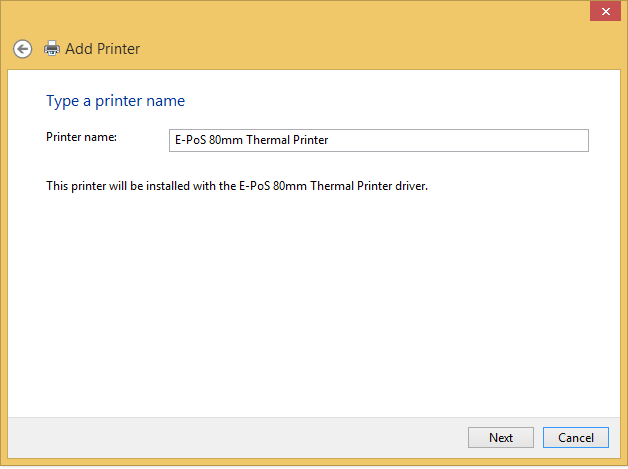Click the "Type a printer name" heading
628x469 pixels.
tap(115, 101)
